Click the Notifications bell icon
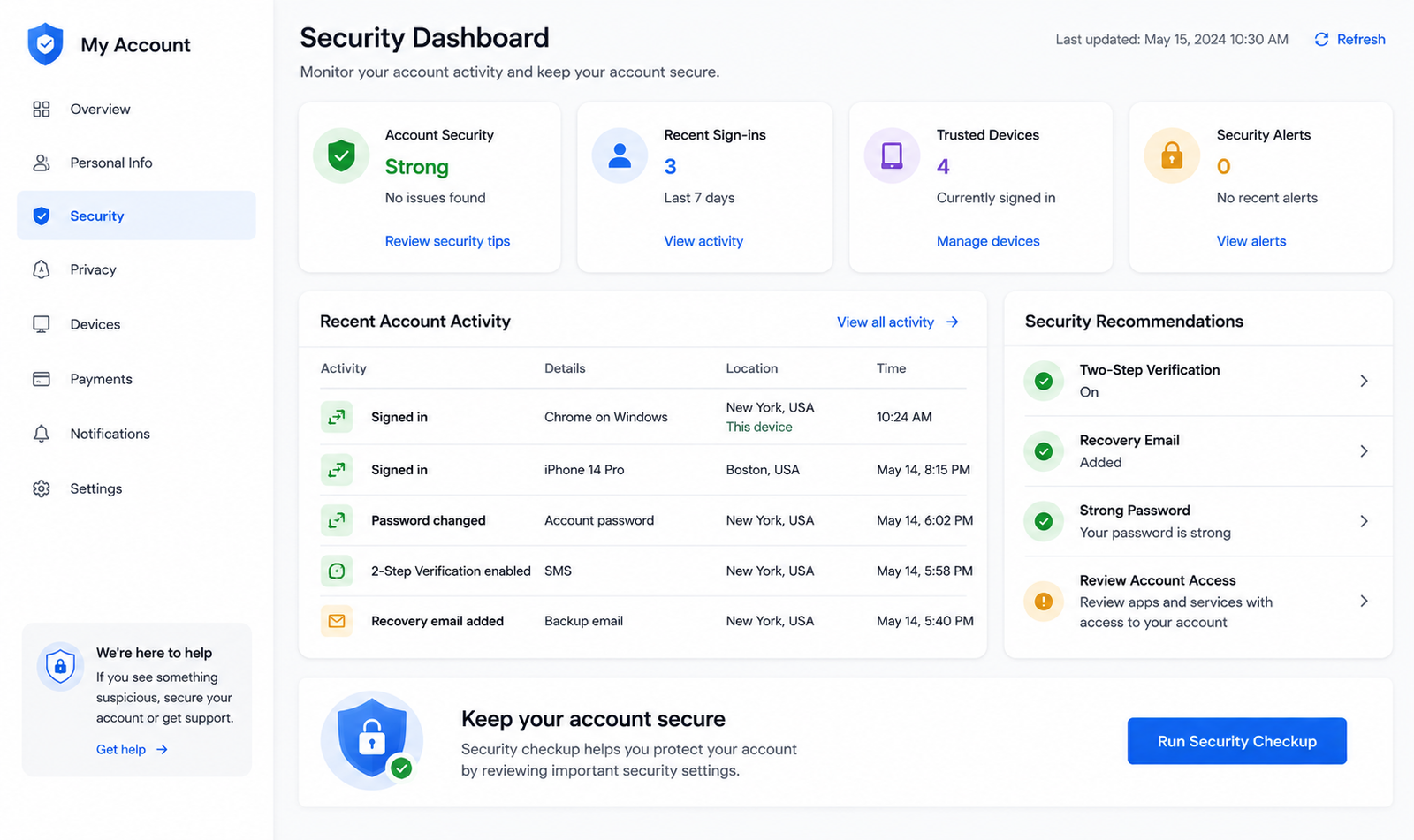 point(42,434)
